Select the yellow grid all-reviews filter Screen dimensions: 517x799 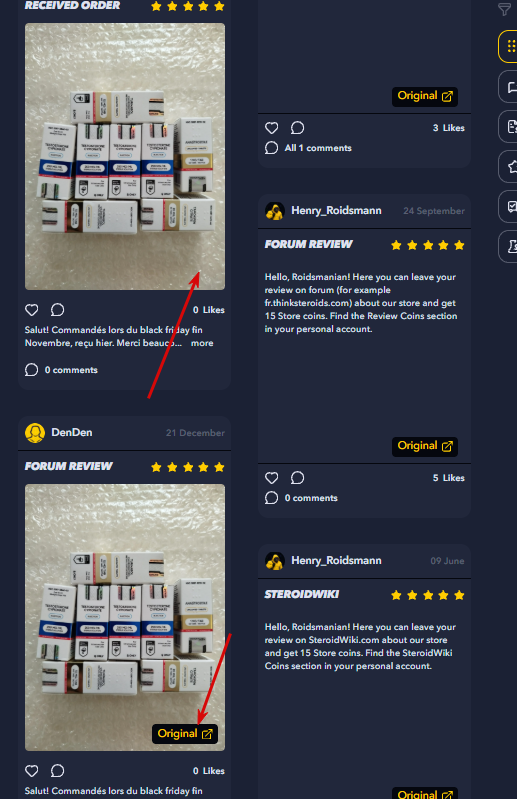(x=508, y=47)
